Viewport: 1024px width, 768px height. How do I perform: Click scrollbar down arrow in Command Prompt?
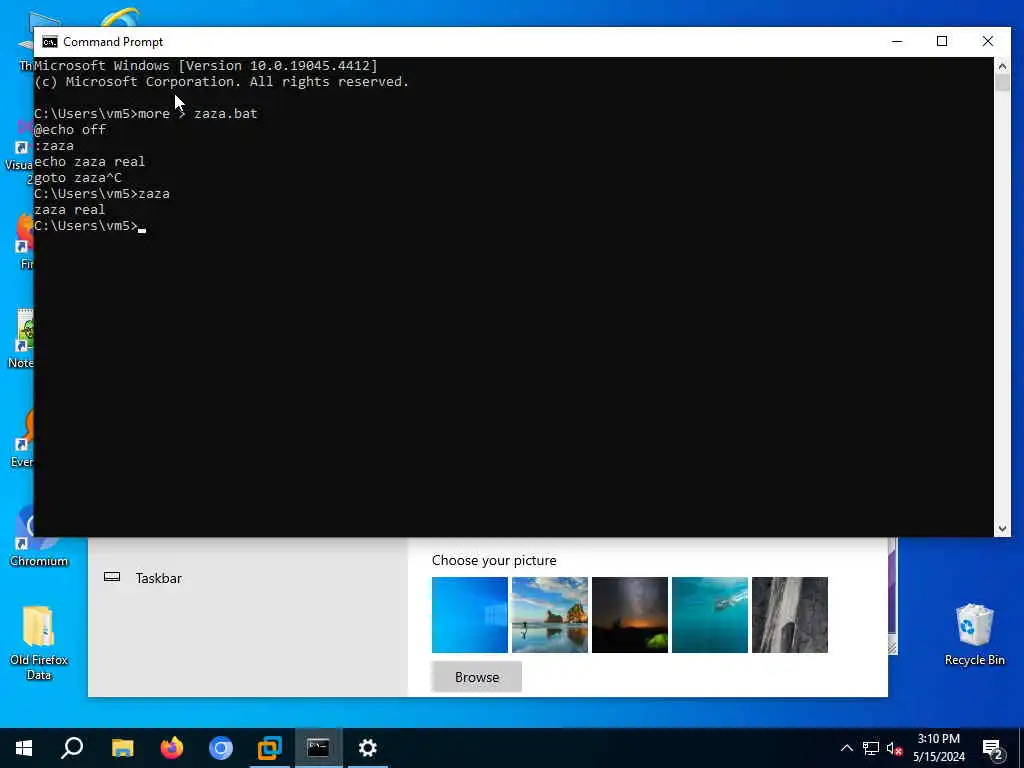[x=1002, y=529]
